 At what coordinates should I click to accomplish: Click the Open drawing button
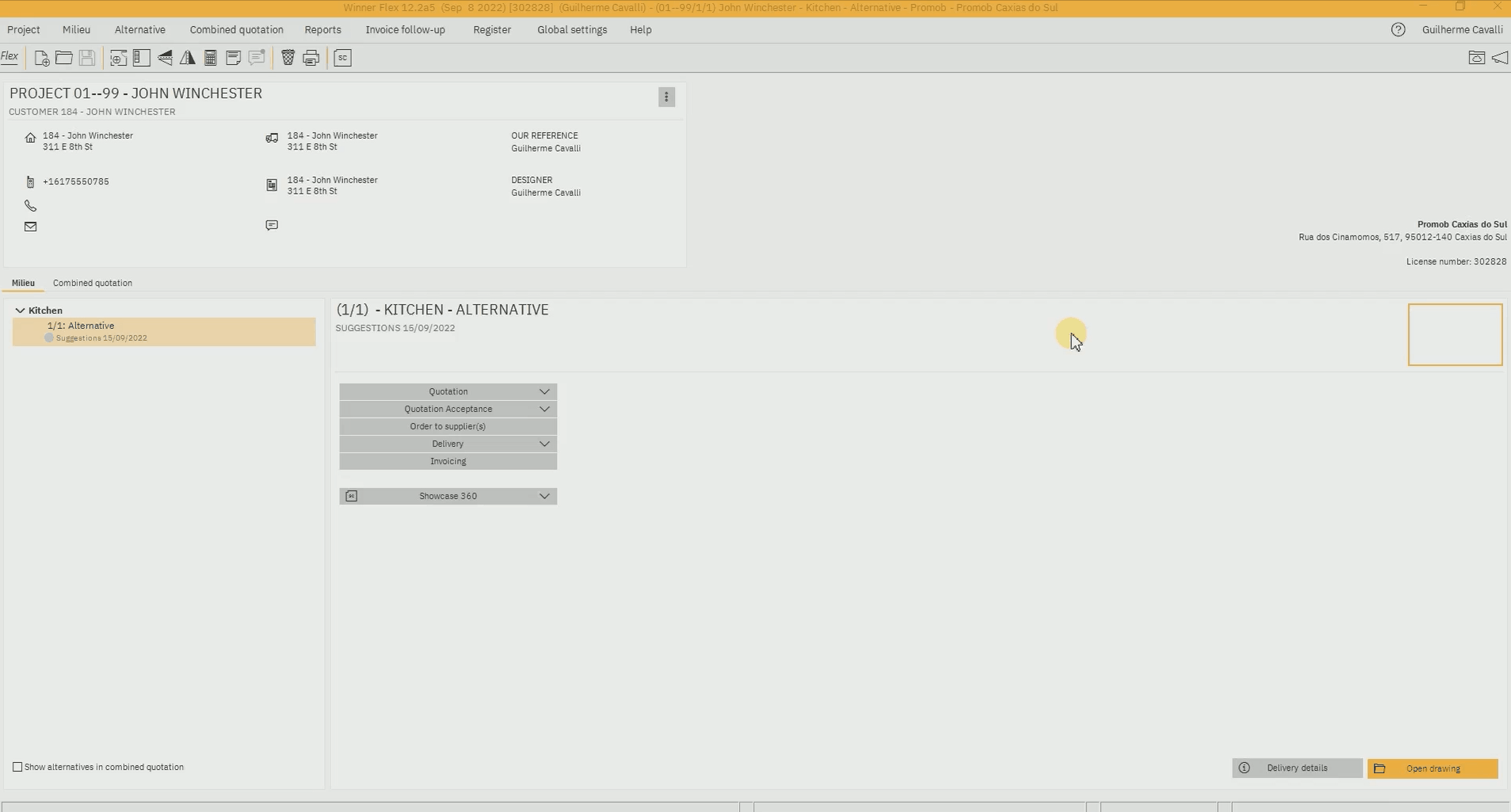1432,768
